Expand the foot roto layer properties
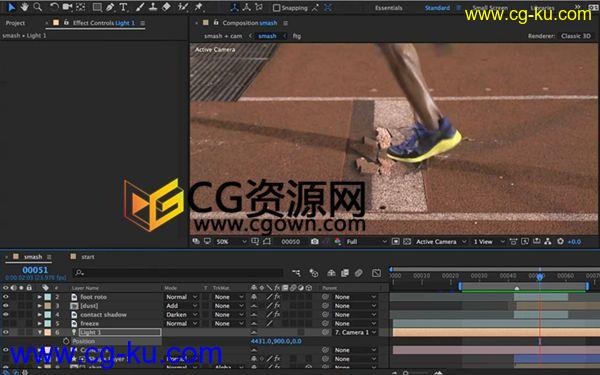The width and height of the screenshot is (600, 375). point(39,297)
